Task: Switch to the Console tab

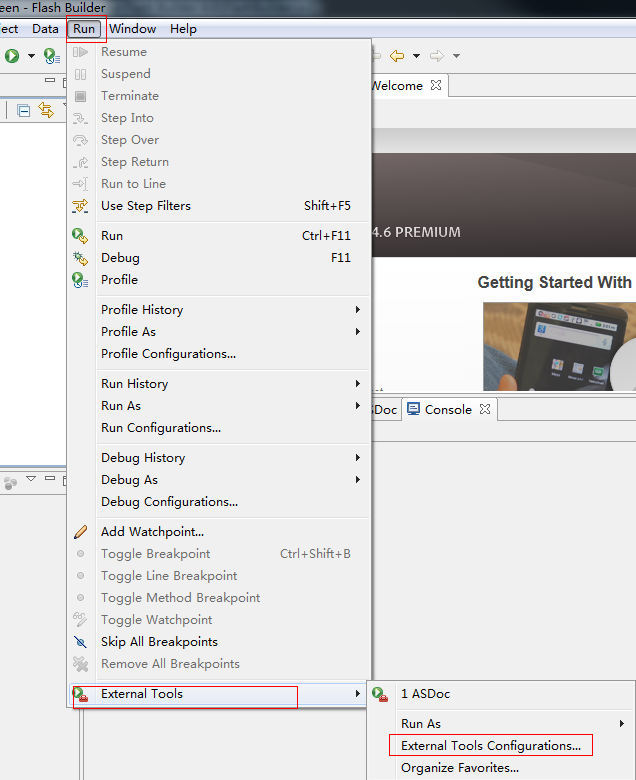Action: (448, 409)
